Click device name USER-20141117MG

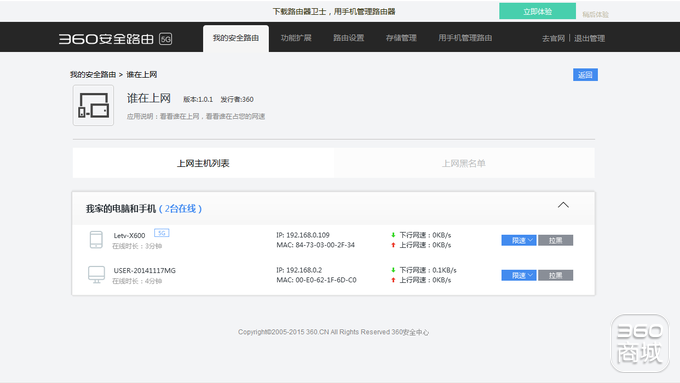point(144,271)
